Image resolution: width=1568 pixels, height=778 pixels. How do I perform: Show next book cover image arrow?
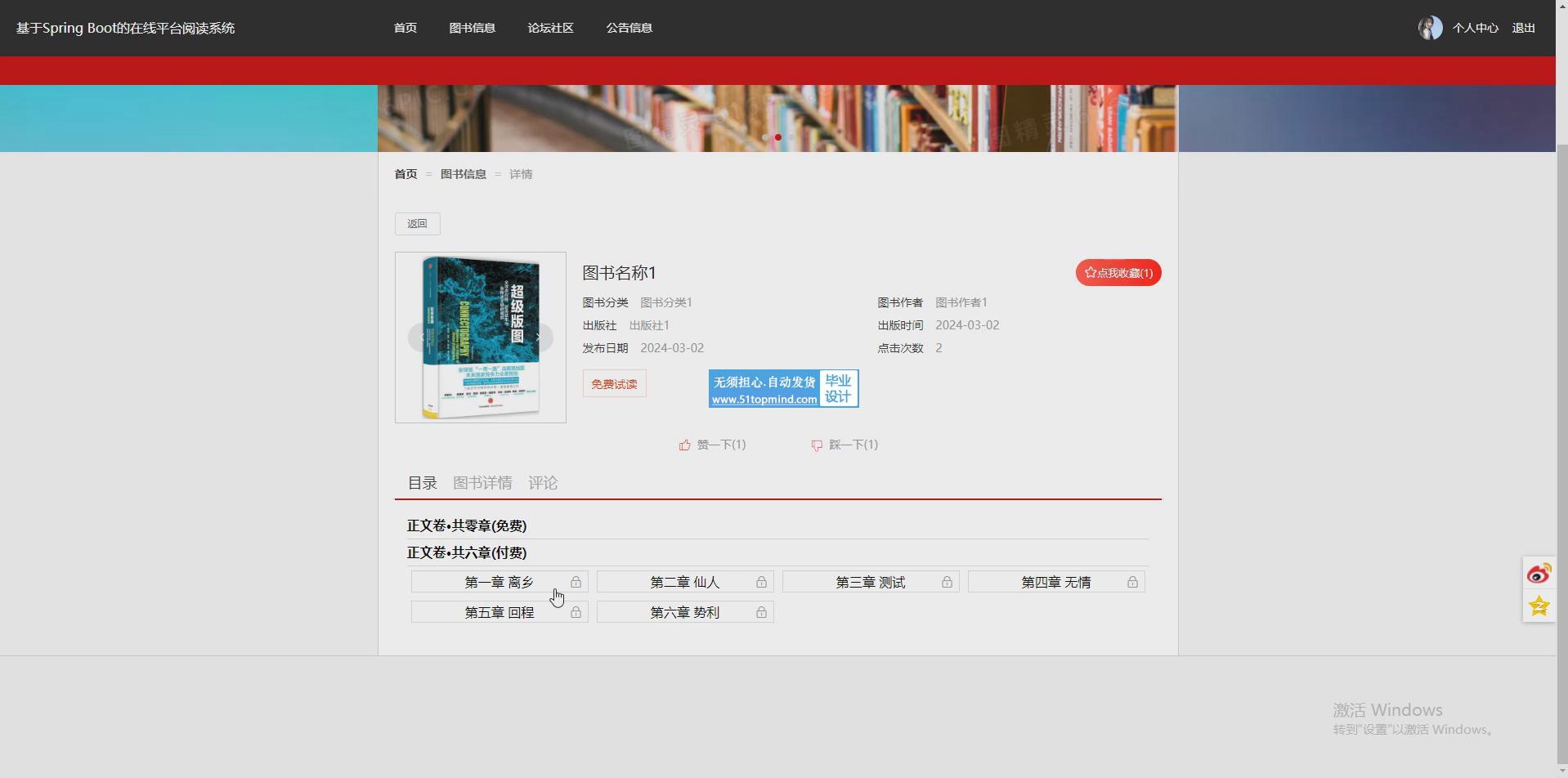point(538,338)
